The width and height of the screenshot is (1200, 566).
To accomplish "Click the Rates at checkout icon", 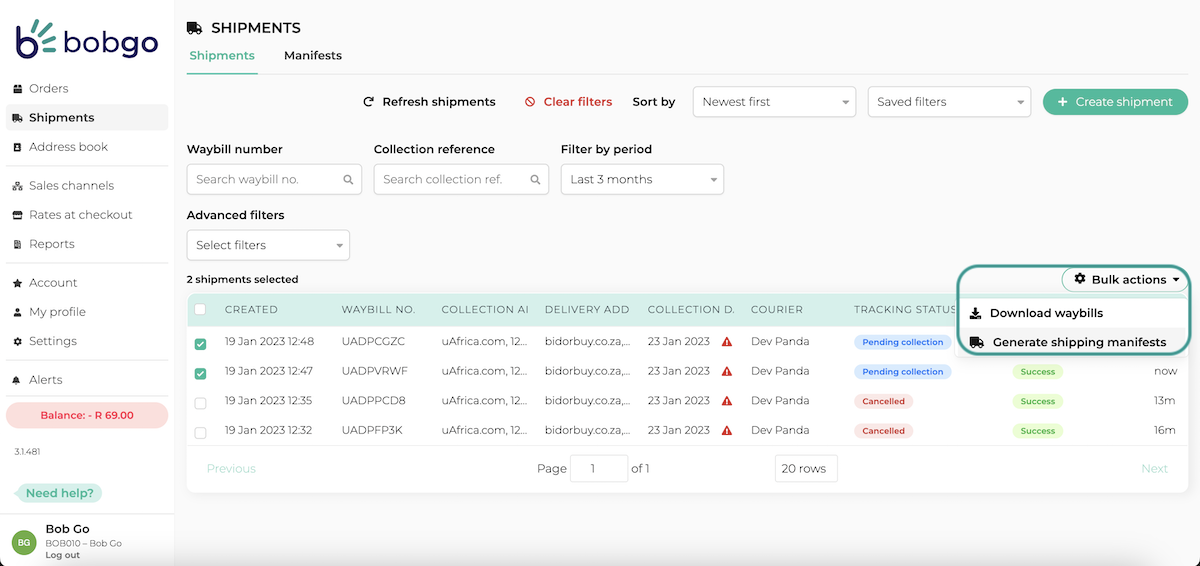I will 18,215.
